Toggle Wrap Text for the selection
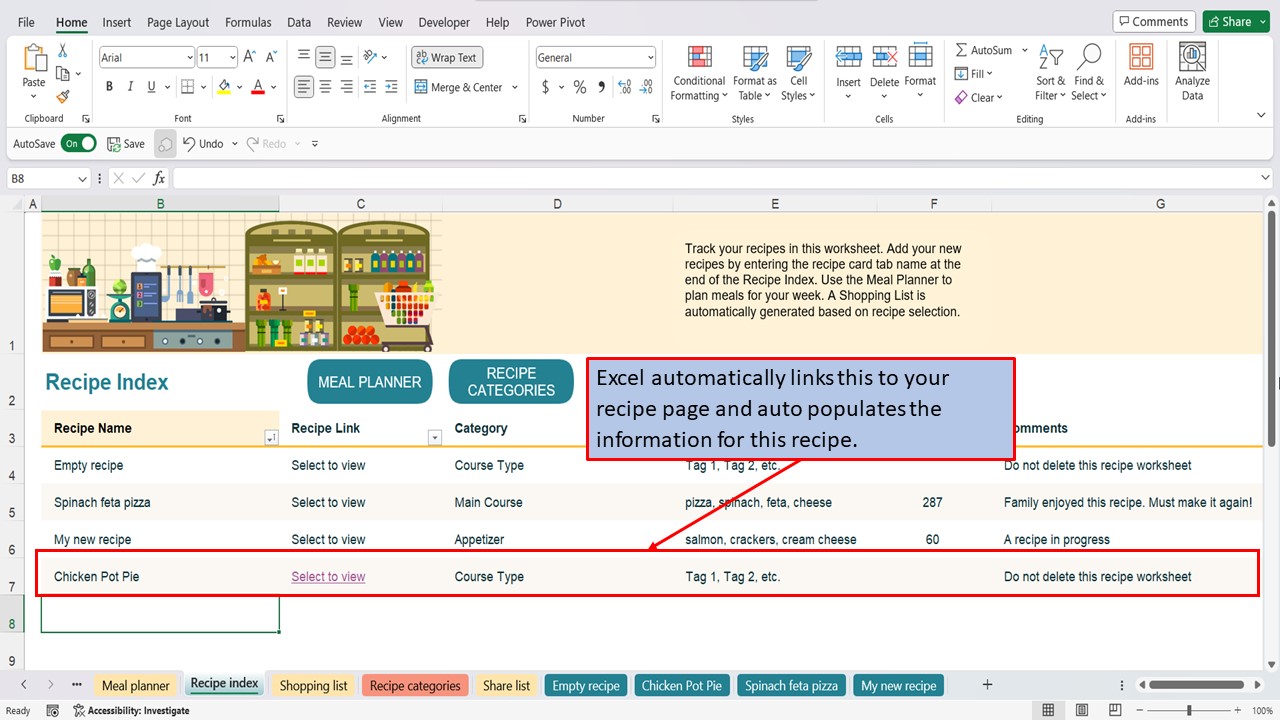The width and height of the screenshot is (1280, 720). pyautogui.click(x=446, y=57)
